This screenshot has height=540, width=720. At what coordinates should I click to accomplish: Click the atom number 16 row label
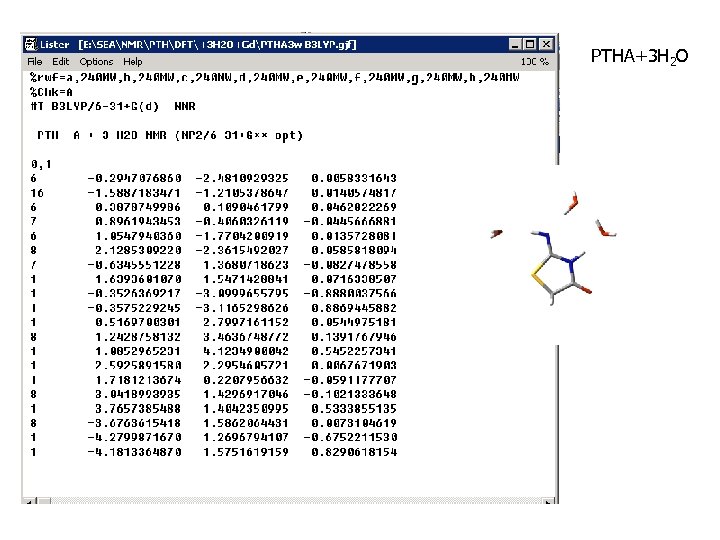[x=37, y=193]
